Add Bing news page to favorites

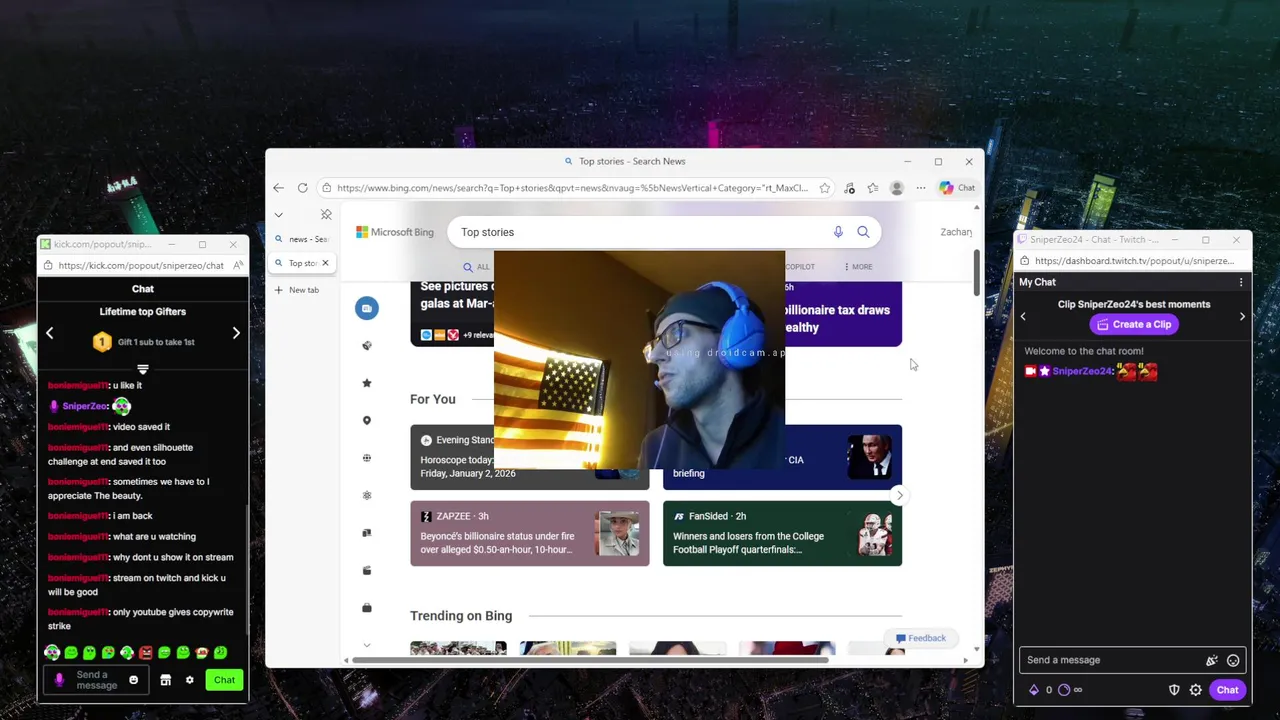pos(824,188)
